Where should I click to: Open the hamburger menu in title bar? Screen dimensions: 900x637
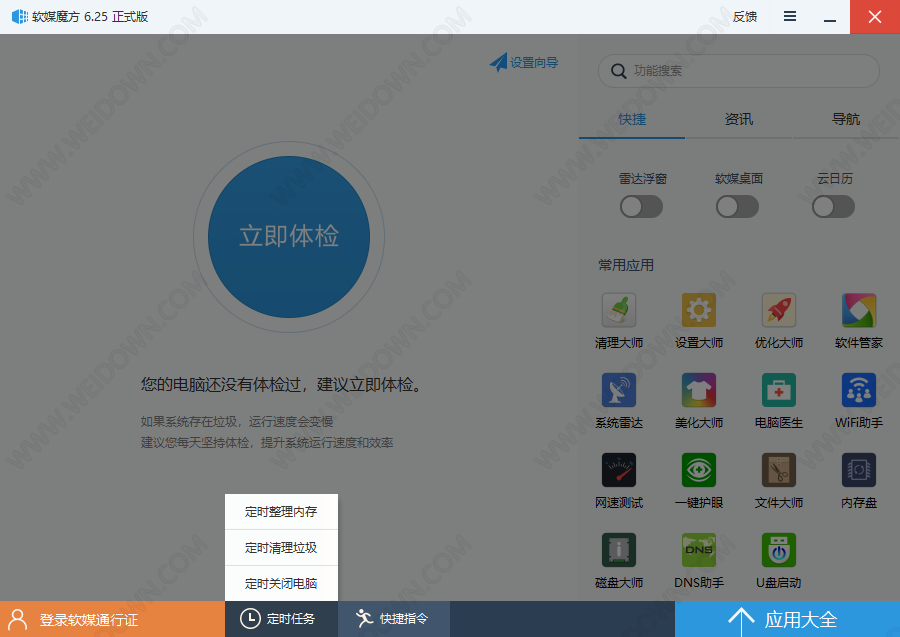790,17
